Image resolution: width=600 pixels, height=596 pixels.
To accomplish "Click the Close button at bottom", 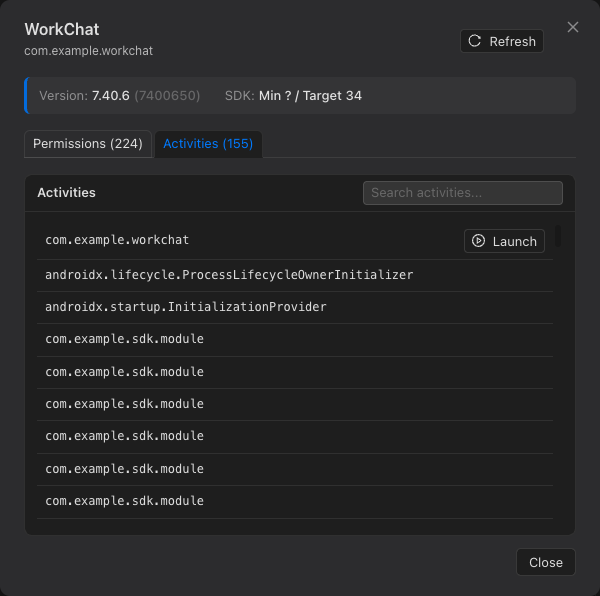I will click(546, 562).
